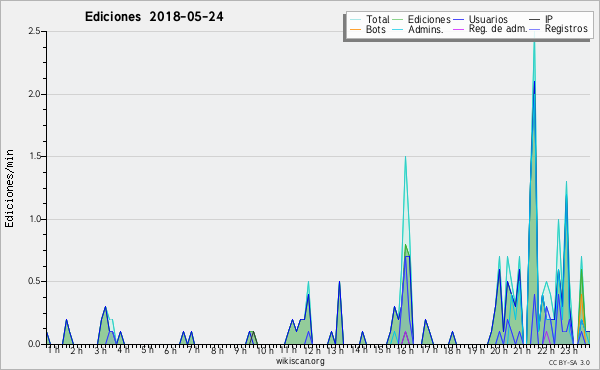
Task: Click the 22 h x-axis label
Action: click(546, 350)
